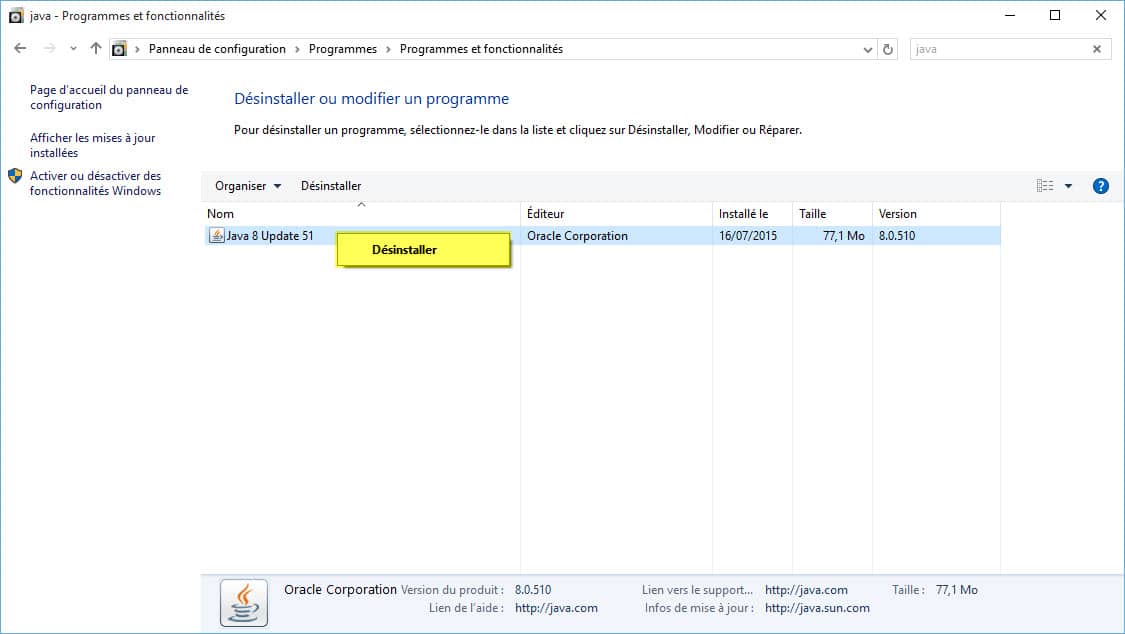Click the shield icon beside Windows features link
Image resolution: width=1125 pixels, height=634 pixels.
click(15, 176)
